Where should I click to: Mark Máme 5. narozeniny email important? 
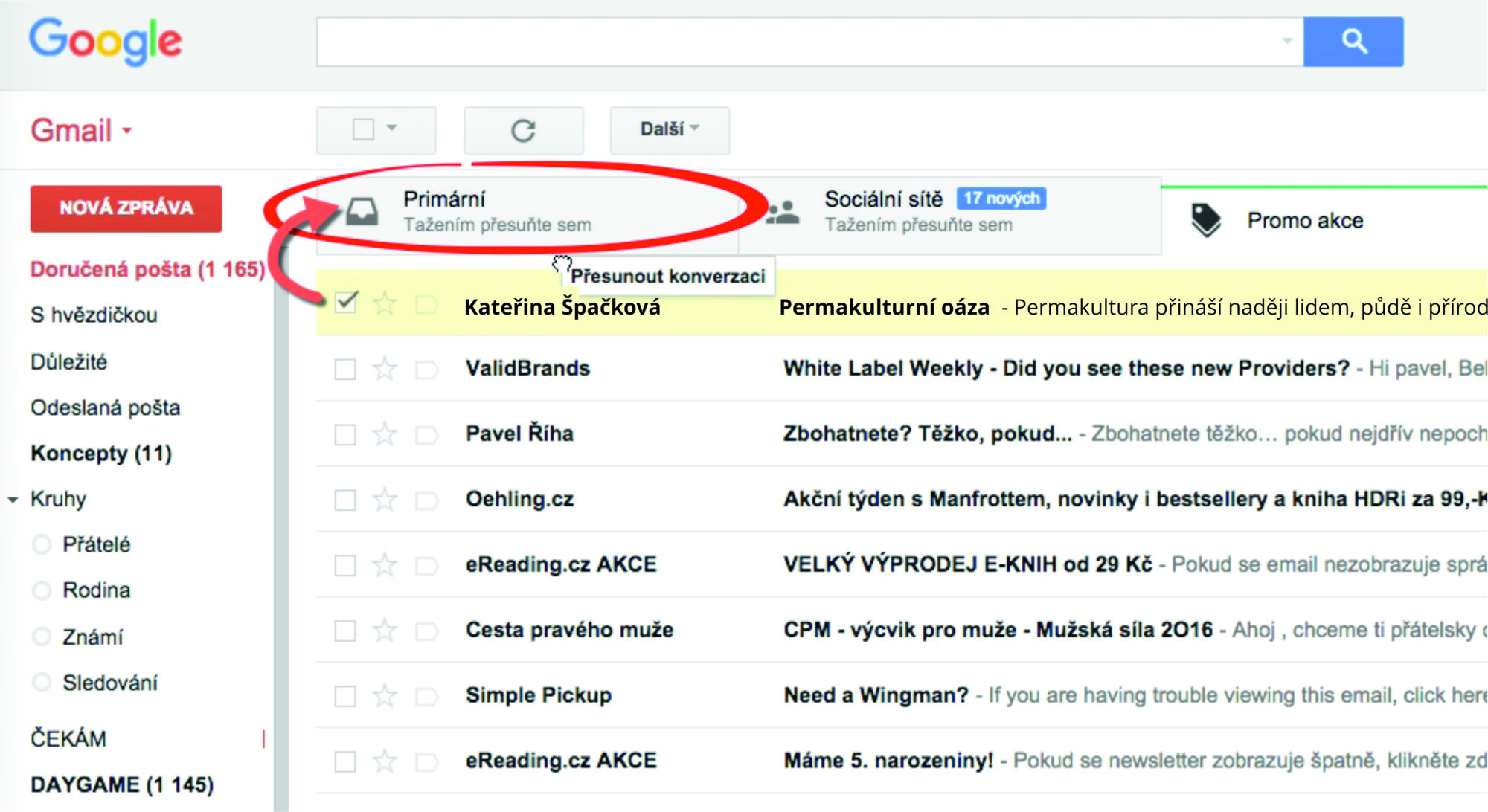426,762
